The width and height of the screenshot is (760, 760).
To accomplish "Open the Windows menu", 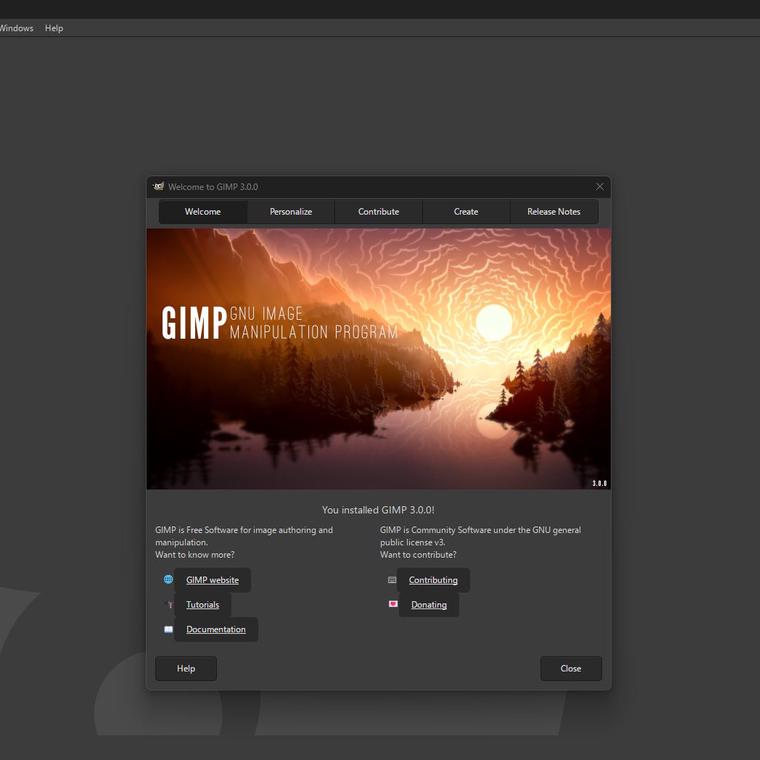I will tap(15, 28).
